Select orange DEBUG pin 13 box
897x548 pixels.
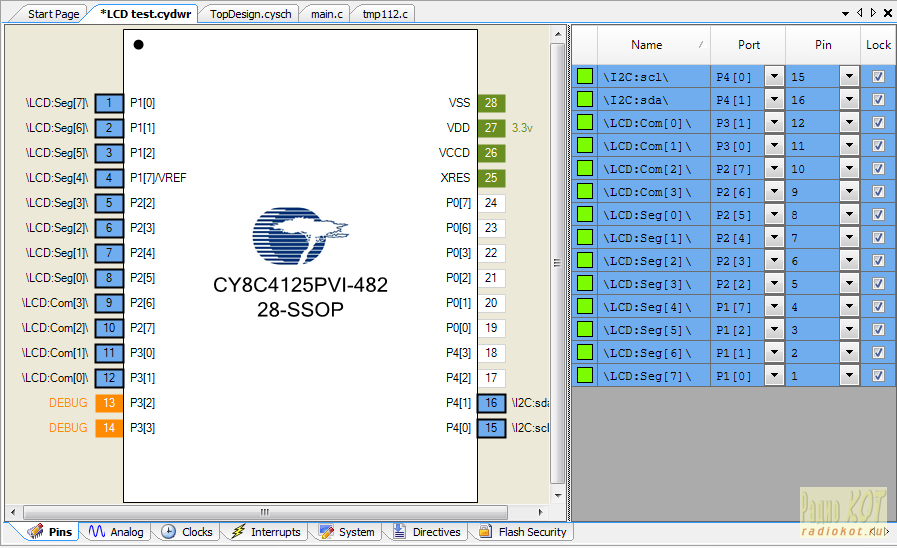(x=109, y=403)
